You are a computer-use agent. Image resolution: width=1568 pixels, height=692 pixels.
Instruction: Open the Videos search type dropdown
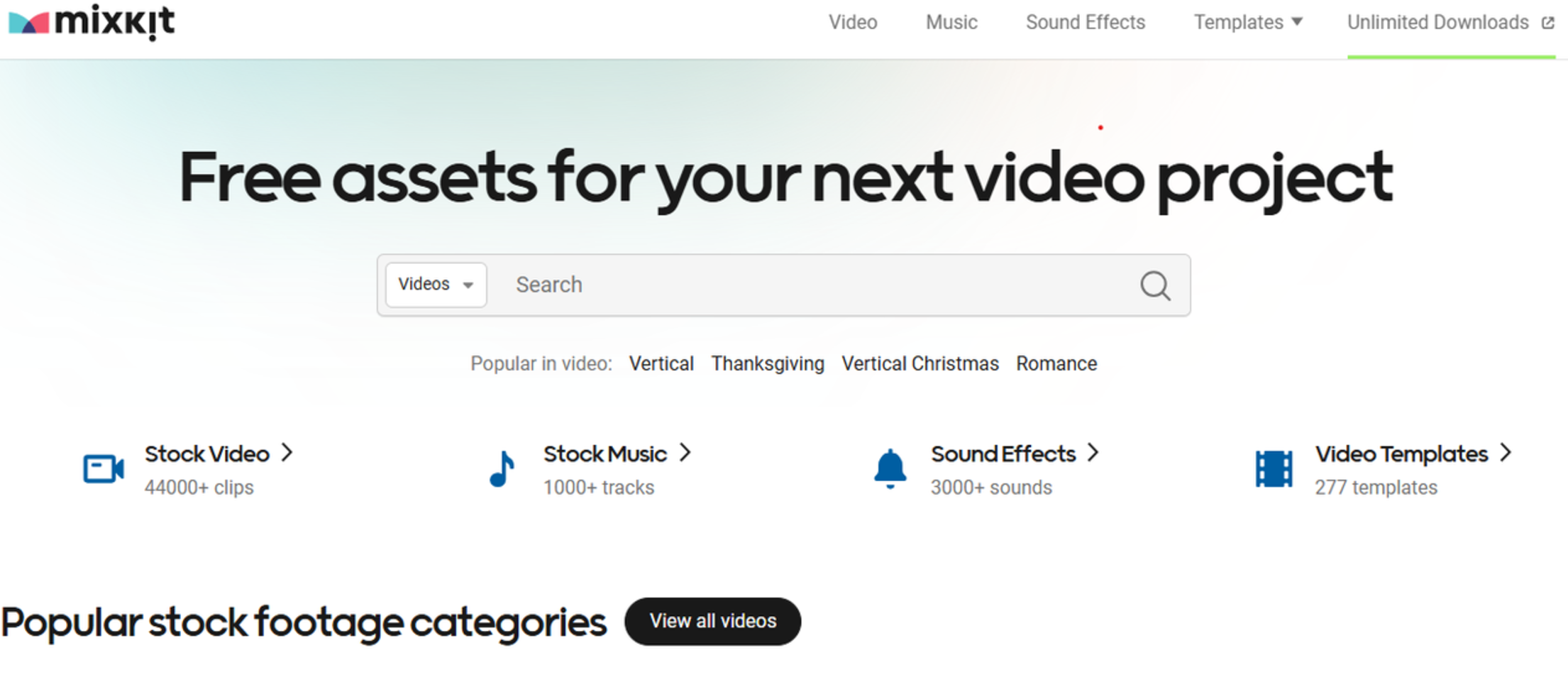click(x=436, y=285)
